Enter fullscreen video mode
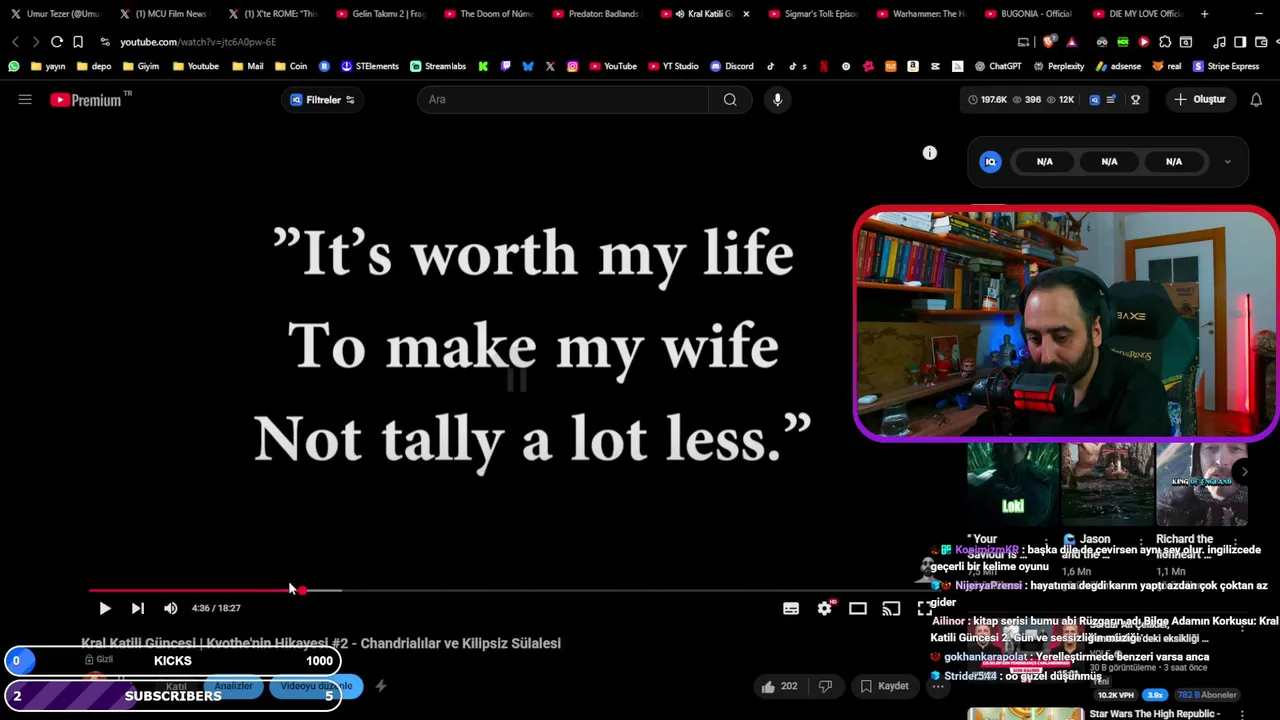 [924, 608]
